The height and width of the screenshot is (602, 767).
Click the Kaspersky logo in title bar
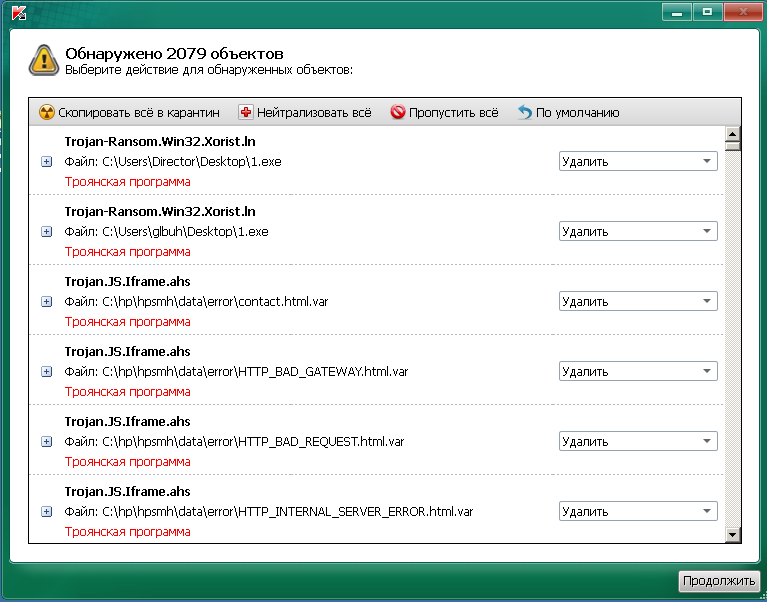point(17,12)
